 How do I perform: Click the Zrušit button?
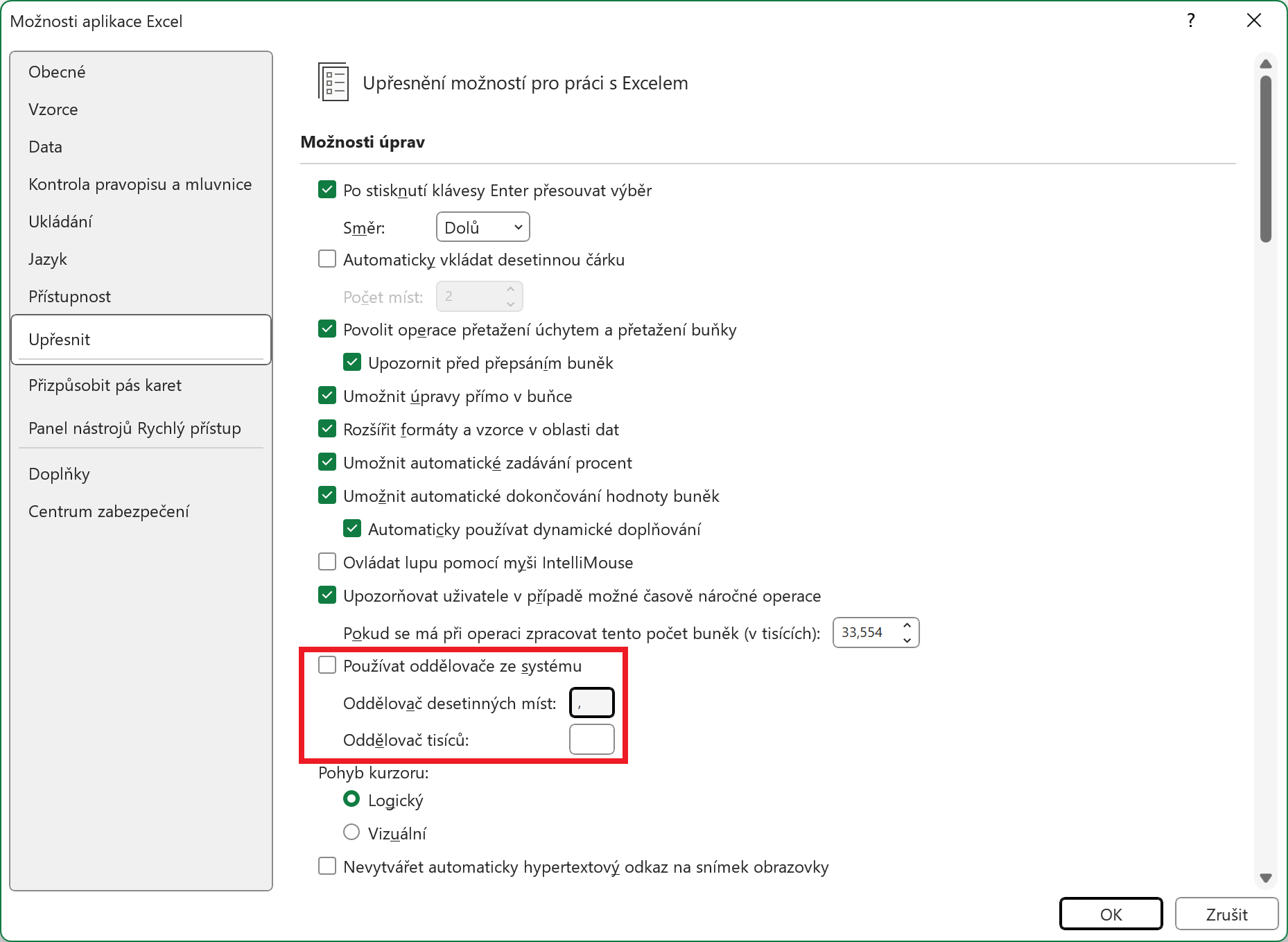point(1227,914)
